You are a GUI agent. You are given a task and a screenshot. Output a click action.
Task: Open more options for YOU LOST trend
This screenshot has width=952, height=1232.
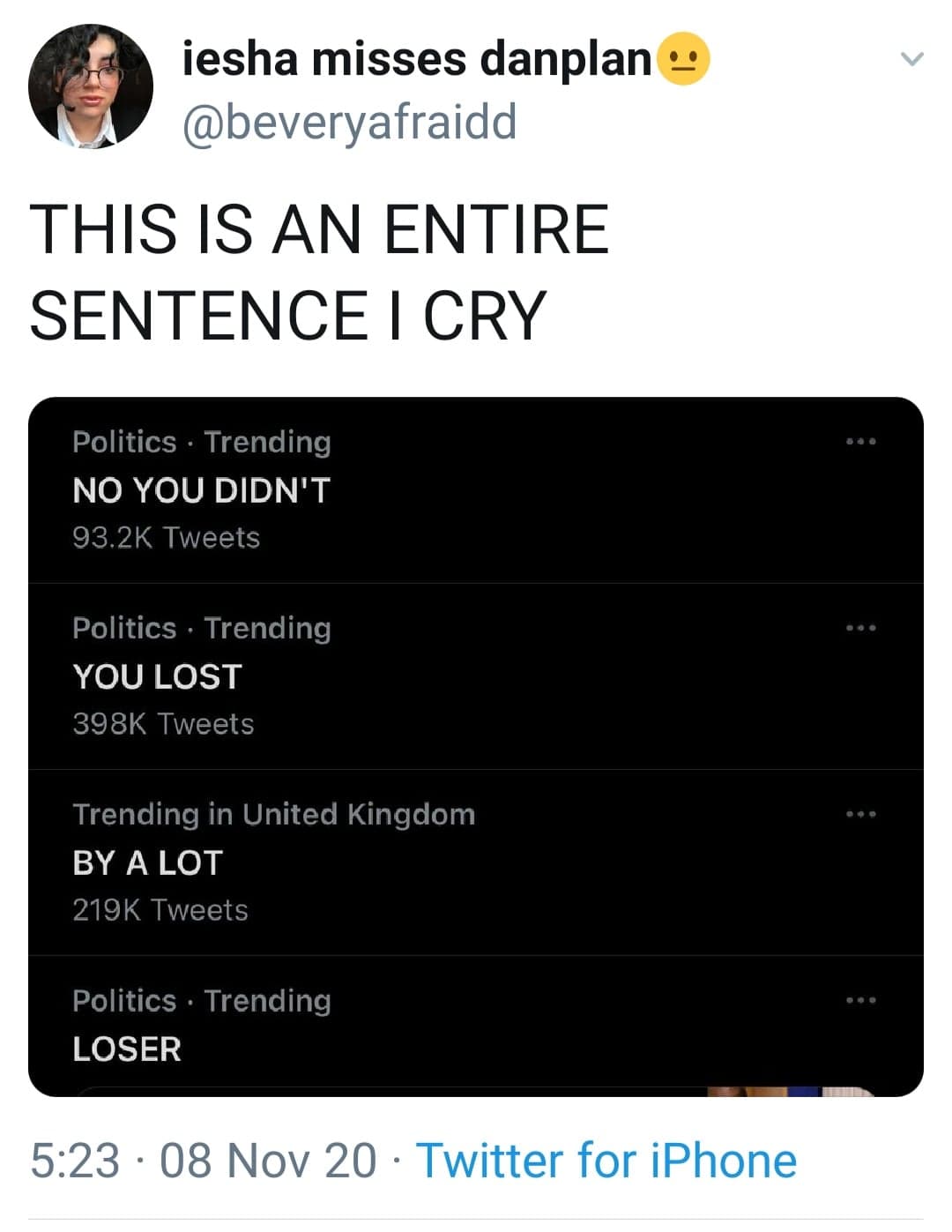[x=860, y=628]
